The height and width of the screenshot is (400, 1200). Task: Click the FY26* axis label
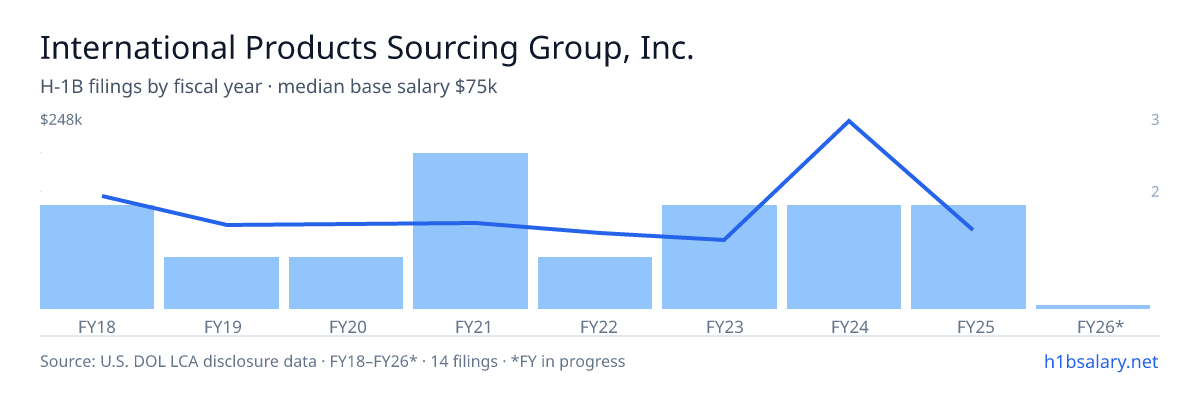click(x=1100, y=326)
